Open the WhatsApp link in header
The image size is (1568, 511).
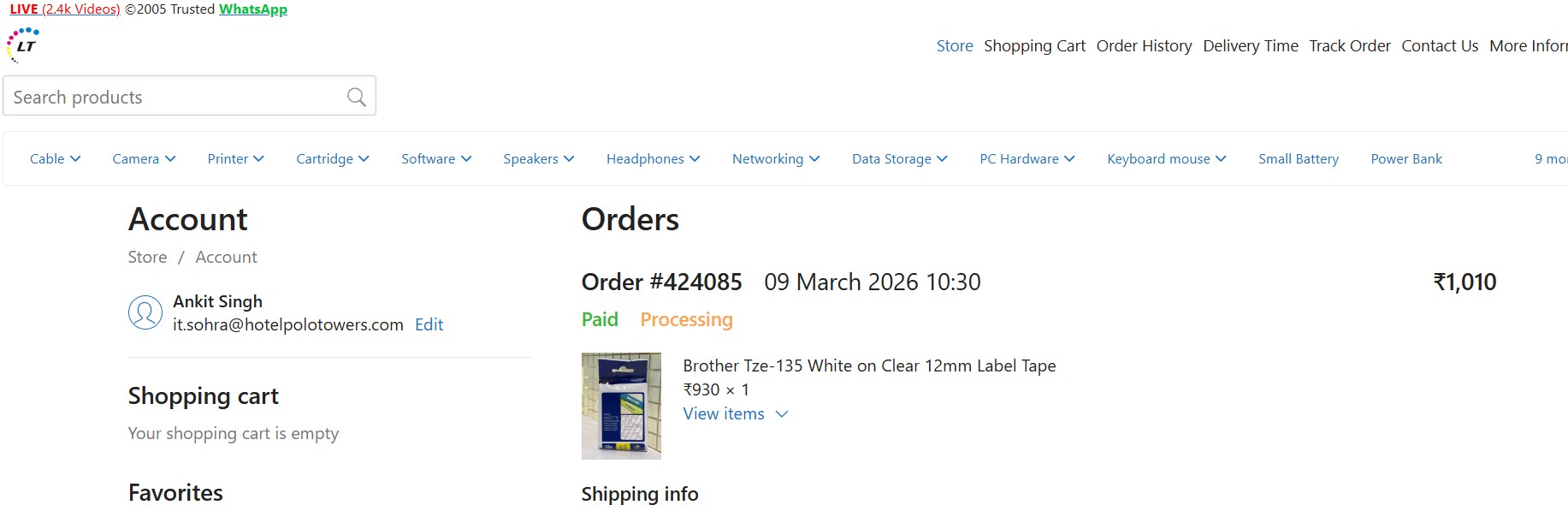click(252, 9)
